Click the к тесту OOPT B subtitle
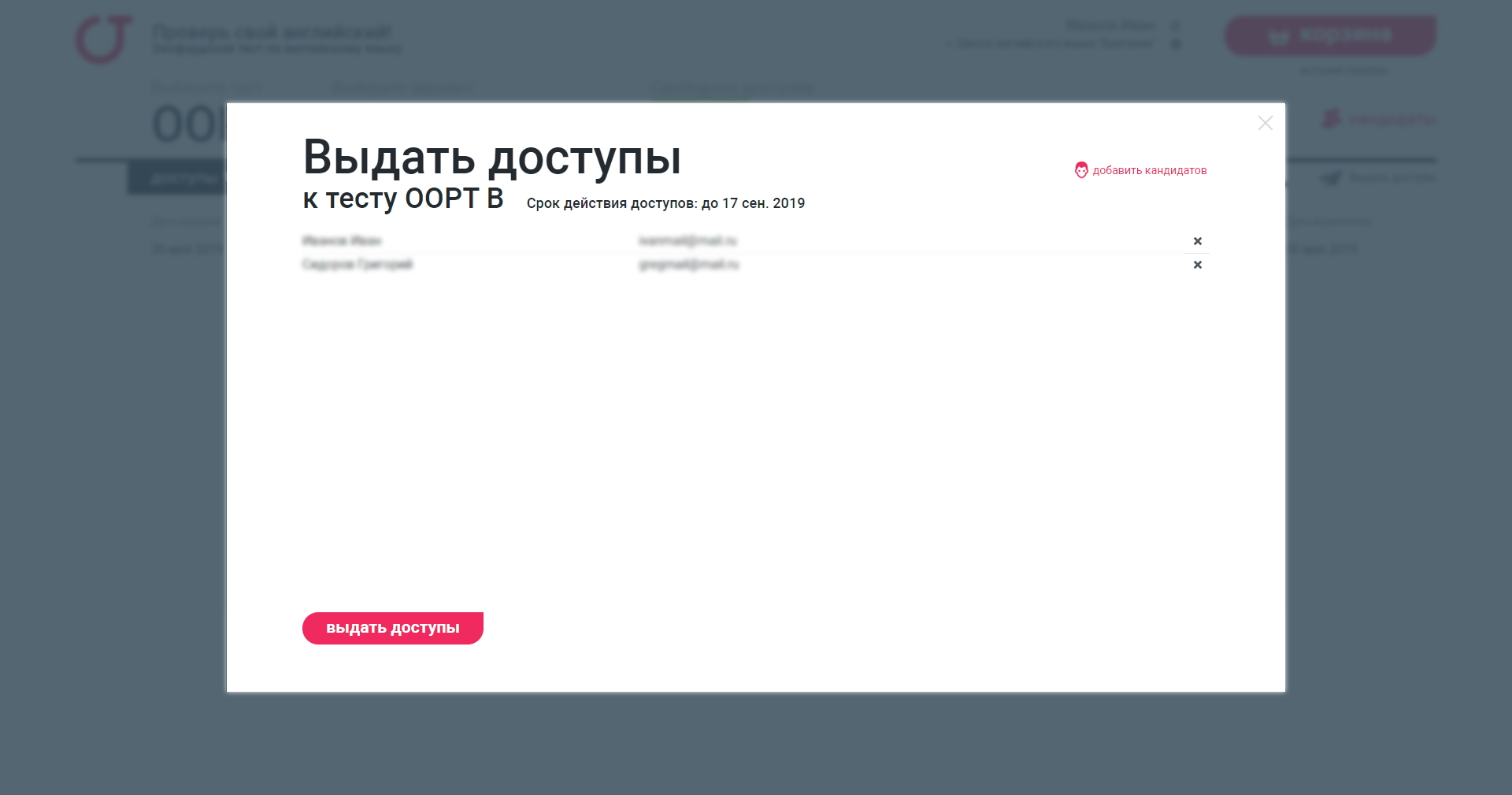Viewport: 1512px width, 795px height. click(402, 199)
